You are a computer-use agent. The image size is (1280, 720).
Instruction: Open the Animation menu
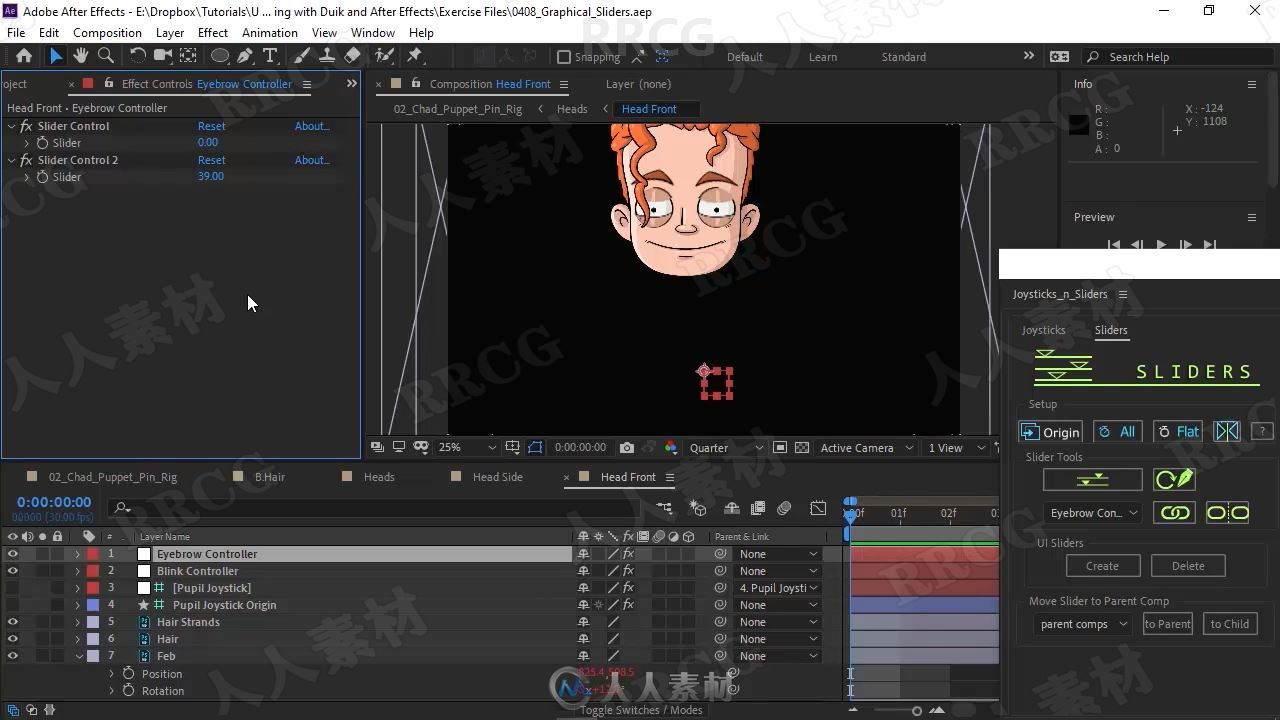269,33
